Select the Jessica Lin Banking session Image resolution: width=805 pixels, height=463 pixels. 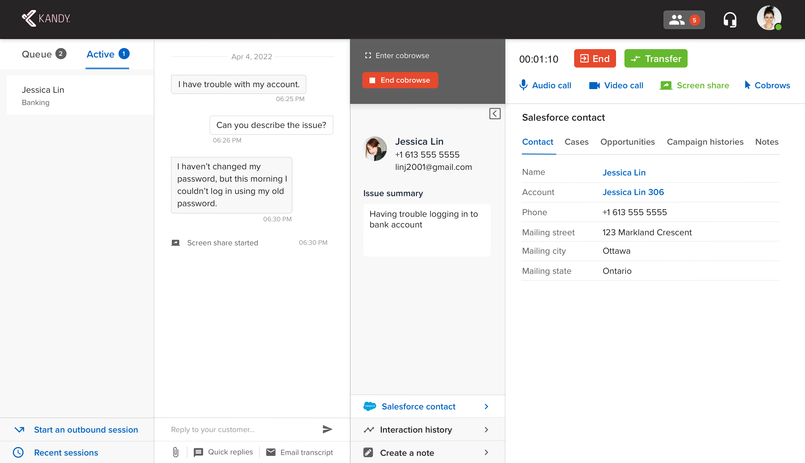click(x=80, y=95)
